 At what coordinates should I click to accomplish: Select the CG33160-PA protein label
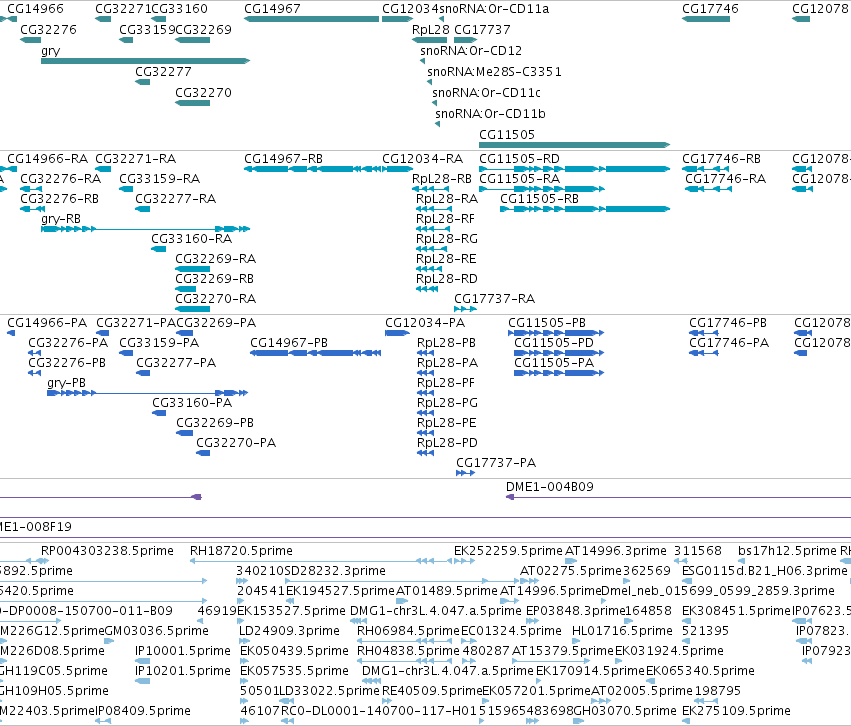192,403
